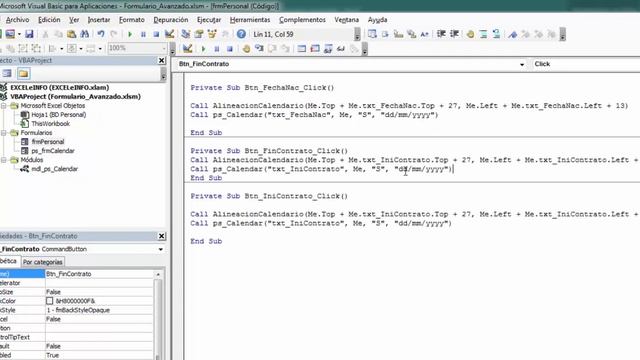
Task: Click the List Constants icon
Action: pos(385,34)
